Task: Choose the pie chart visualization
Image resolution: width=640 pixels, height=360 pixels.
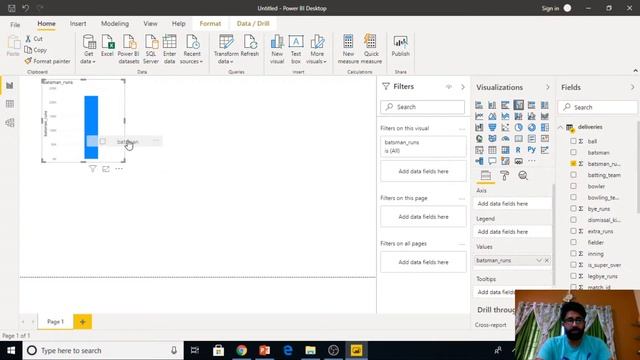Action: [518, 127]
